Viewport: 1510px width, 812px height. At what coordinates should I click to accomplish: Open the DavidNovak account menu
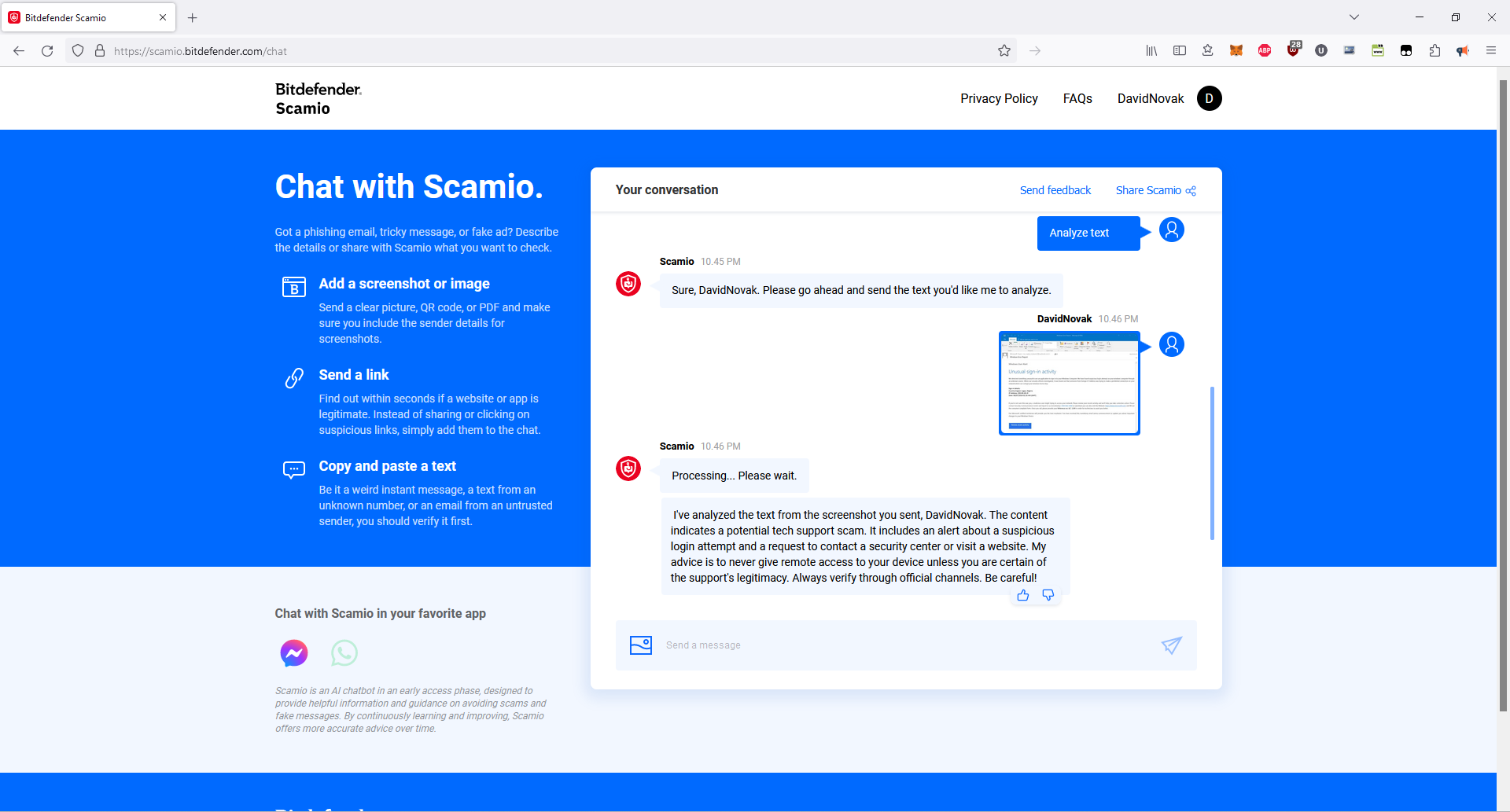1151,98
